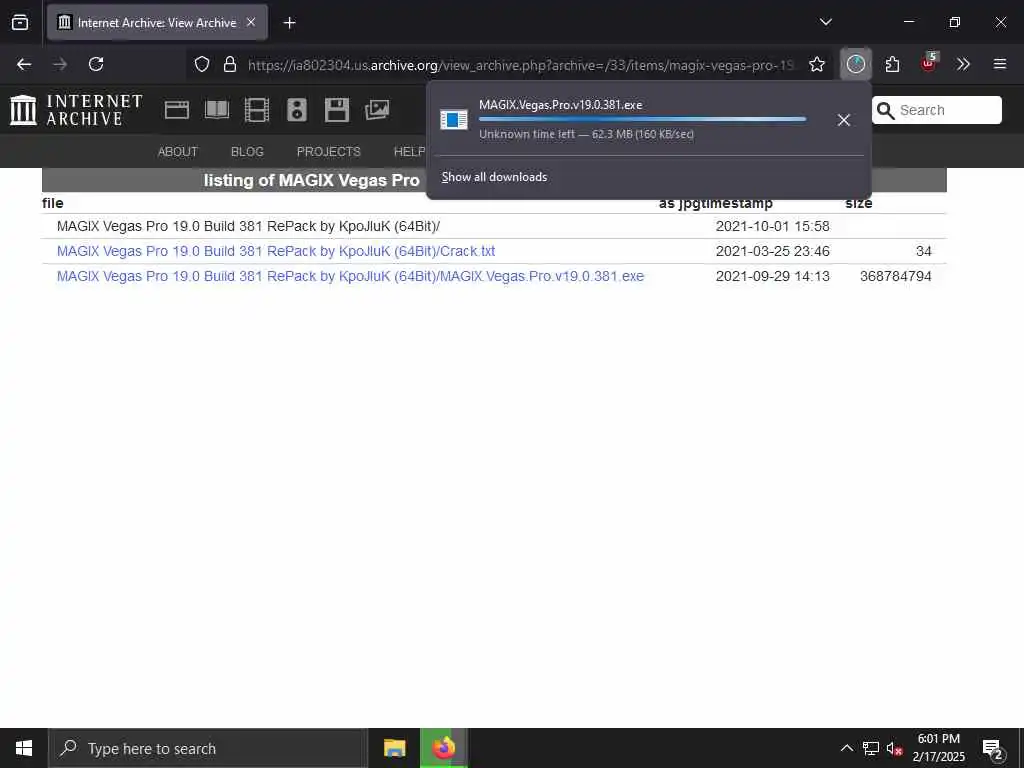Show more tools overflow chevron
This screenshot has height=768, width=1024.
963,64
